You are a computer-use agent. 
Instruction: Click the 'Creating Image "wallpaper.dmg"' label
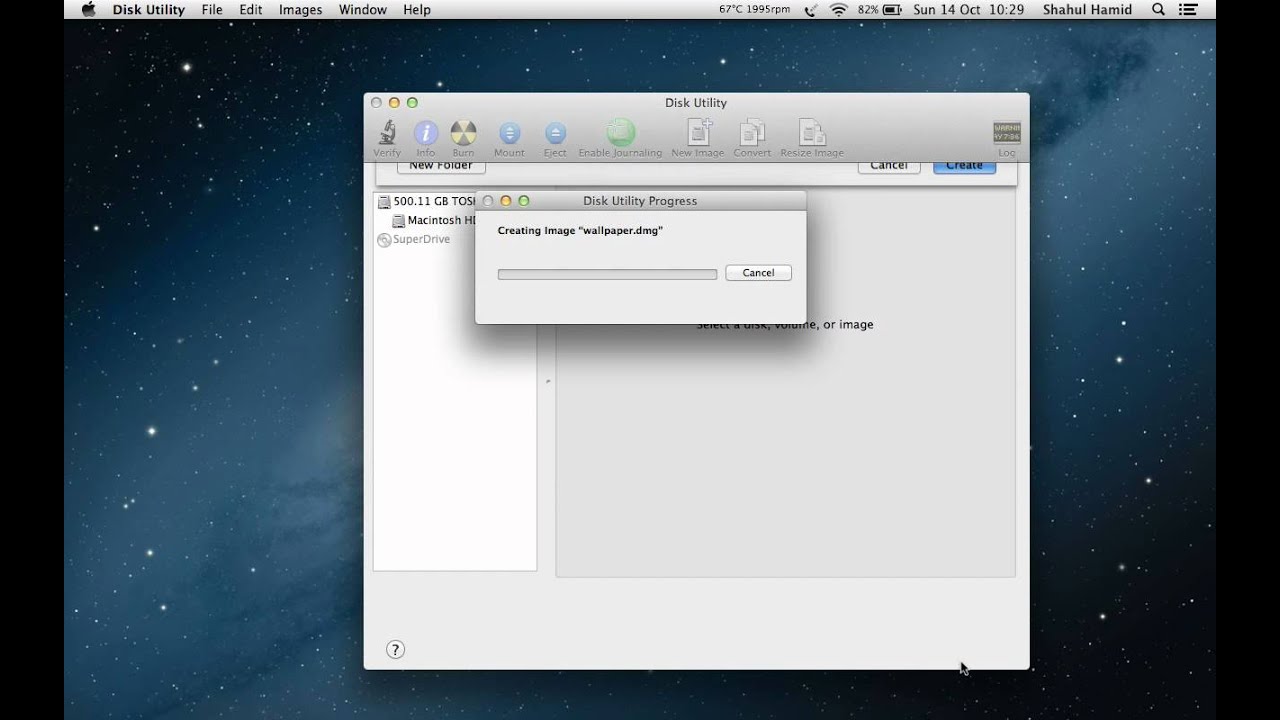[x=580, y=231]
